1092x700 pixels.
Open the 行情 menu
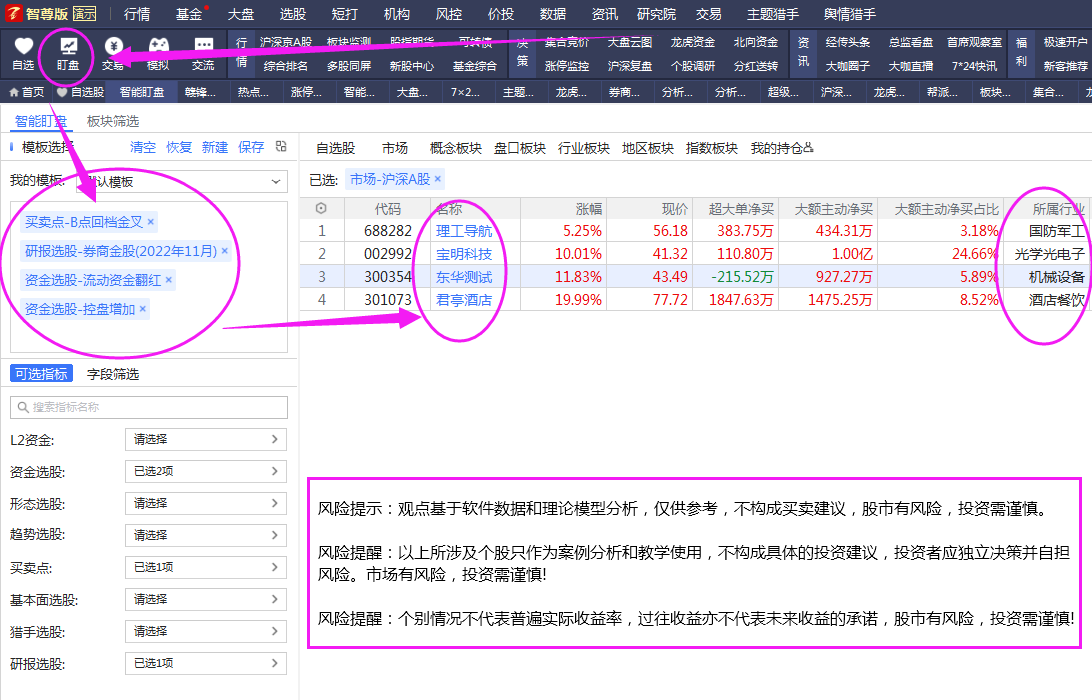pyautogui.click(x=136, y=14)
